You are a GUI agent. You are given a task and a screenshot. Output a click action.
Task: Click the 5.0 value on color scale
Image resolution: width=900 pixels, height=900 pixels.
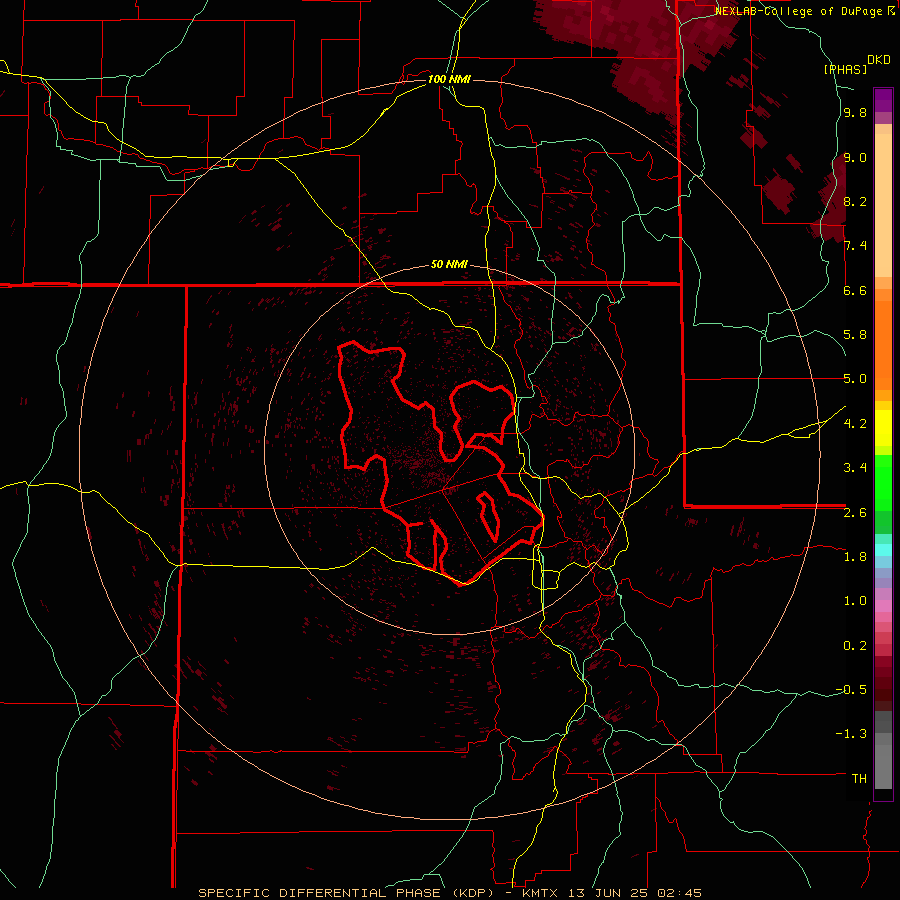click(x=855, y=379)
